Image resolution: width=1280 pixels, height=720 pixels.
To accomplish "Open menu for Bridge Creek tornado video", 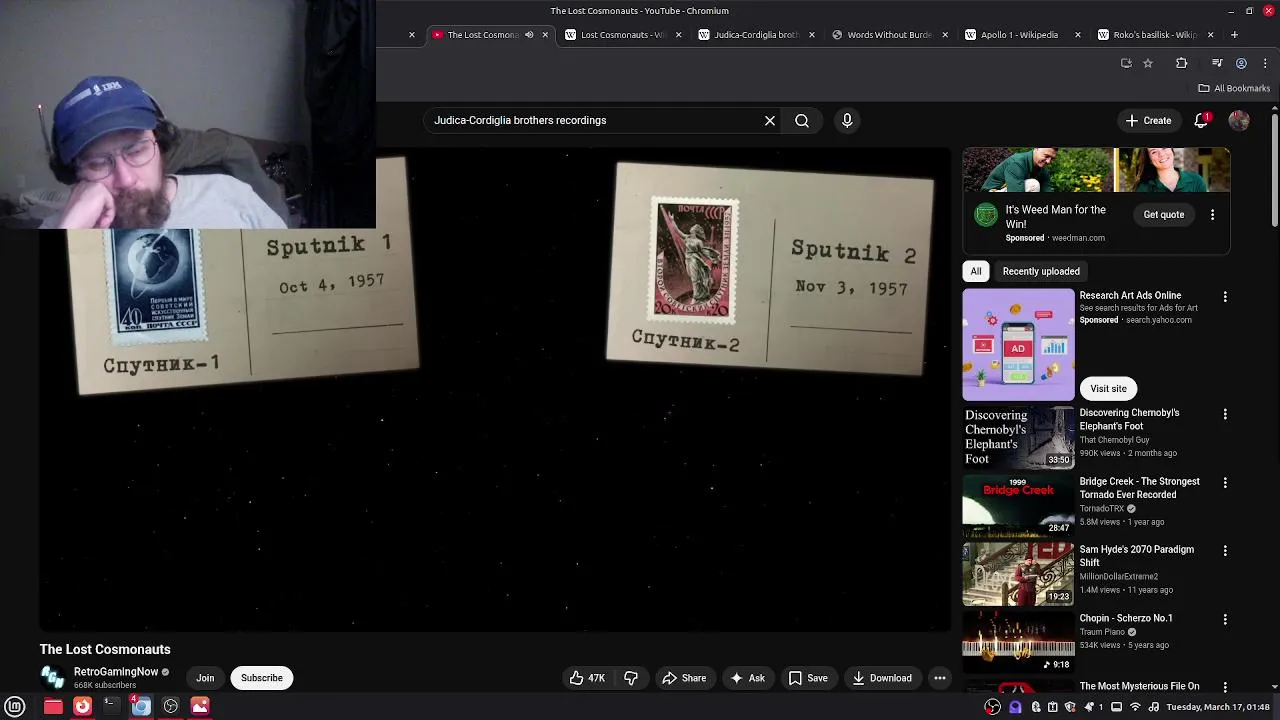I will [1225, 482].
